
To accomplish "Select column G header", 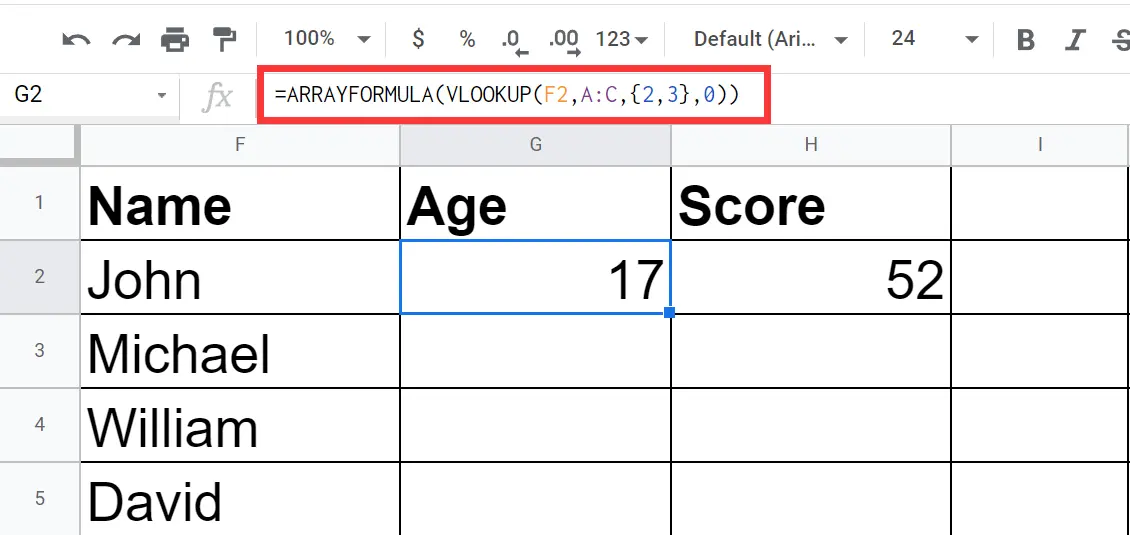I will coord(535,145).
